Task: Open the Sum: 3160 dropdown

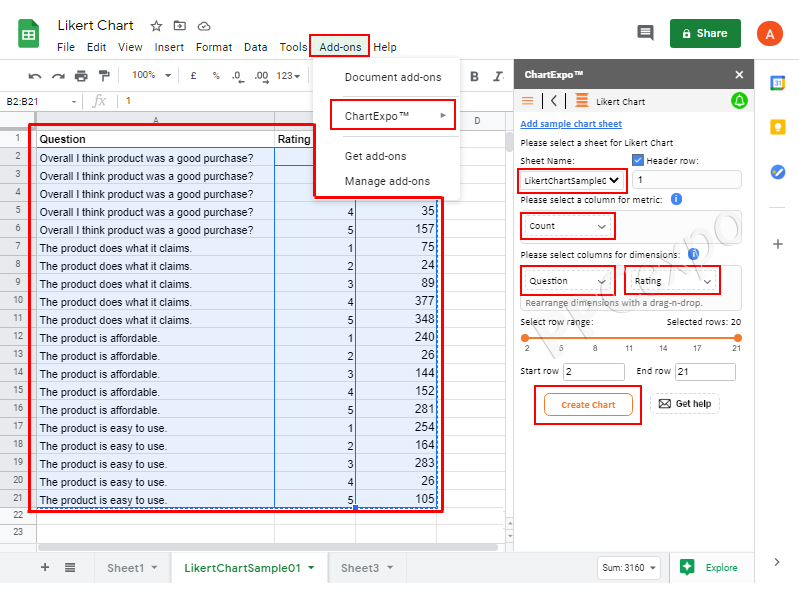Action: 628,567
